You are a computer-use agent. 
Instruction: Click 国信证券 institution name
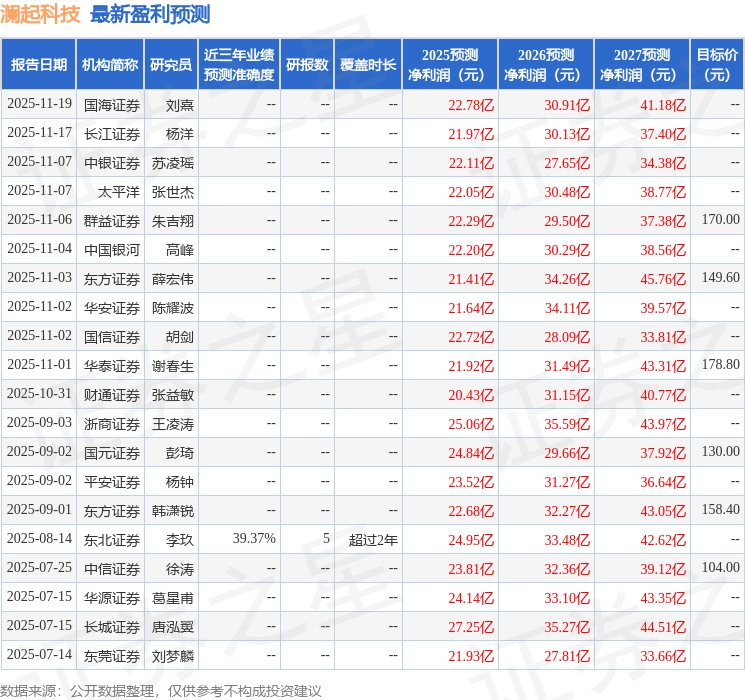click(x=112, y=337)
